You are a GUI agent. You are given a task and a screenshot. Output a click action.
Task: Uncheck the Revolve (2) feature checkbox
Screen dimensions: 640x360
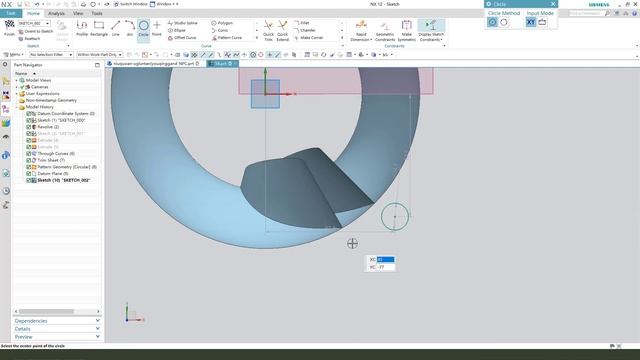point(29,127)
